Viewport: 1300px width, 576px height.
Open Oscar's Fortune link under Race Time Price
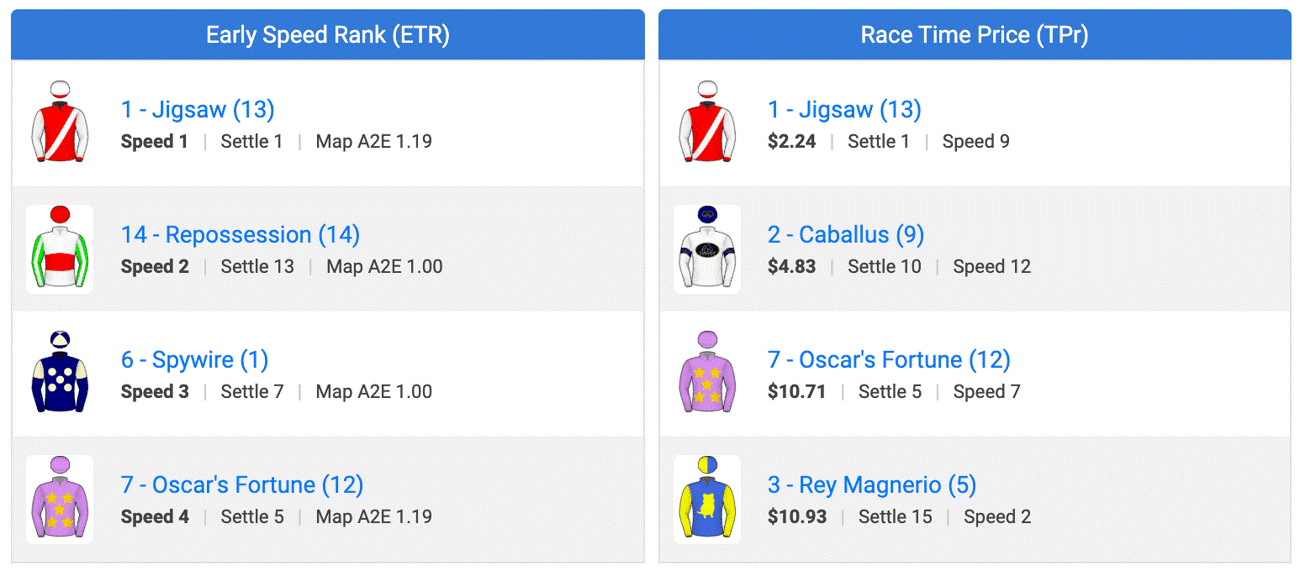coord(888,360)
